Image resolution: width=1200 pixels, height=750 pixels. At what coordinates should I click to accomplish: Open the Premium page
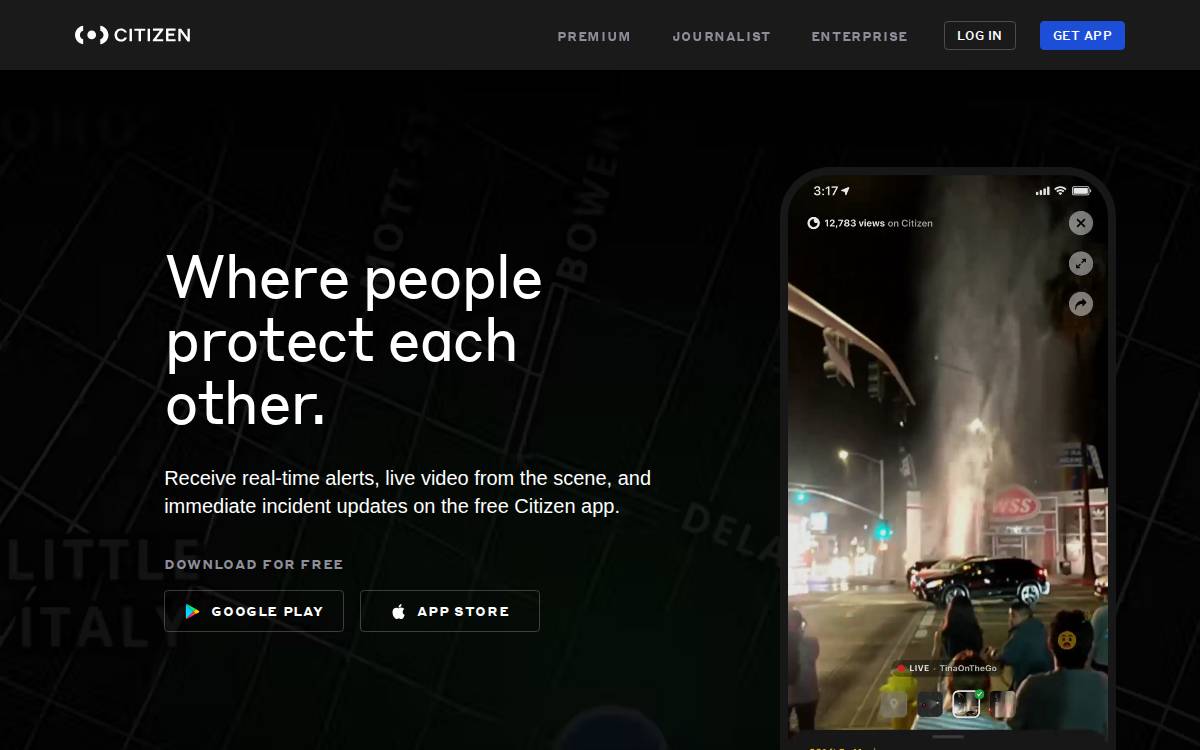coord(594,36)
